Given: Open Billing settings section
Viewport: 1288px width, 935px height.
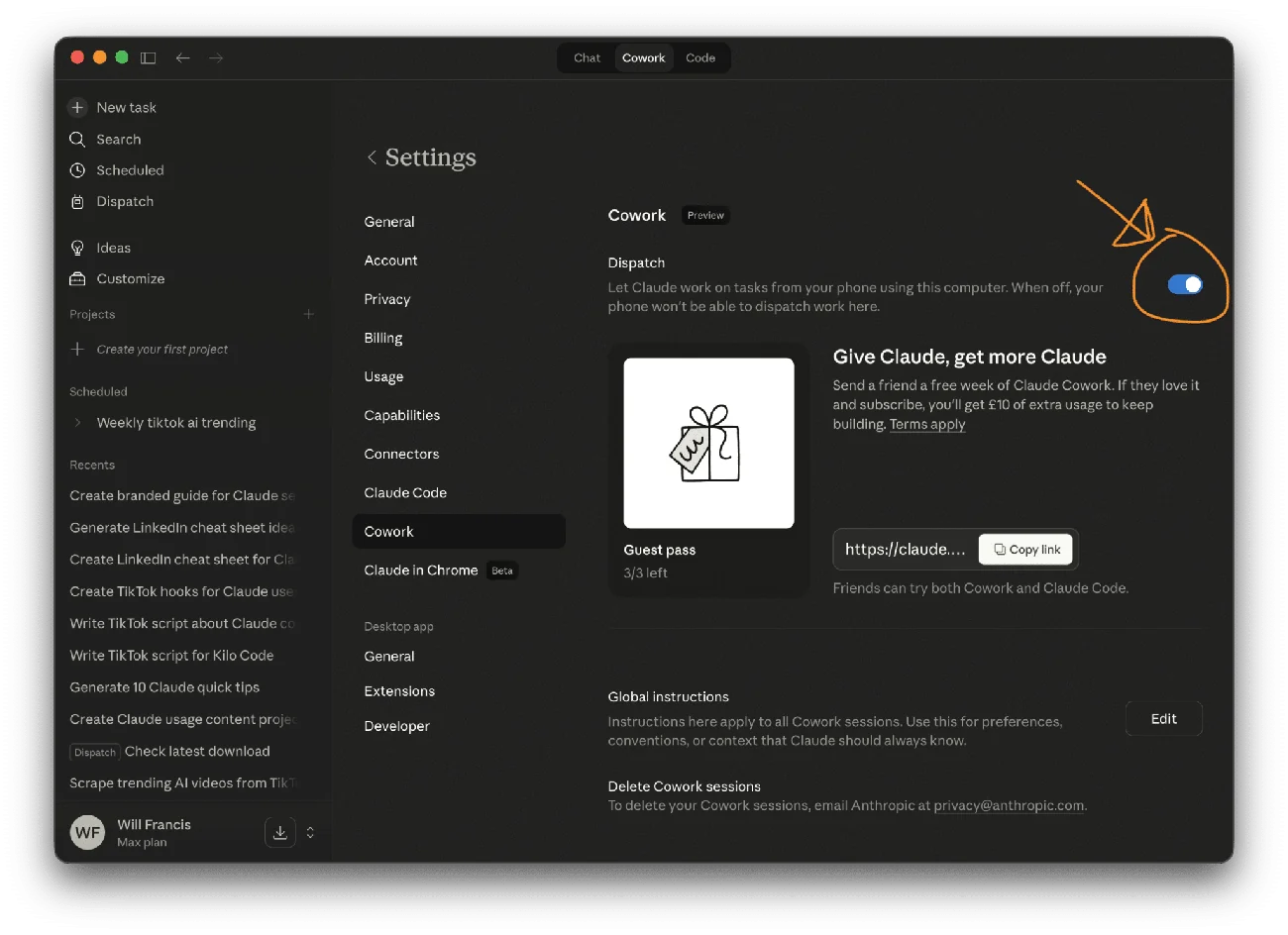Looking at the screenshot, I should [x=383, y=338].
